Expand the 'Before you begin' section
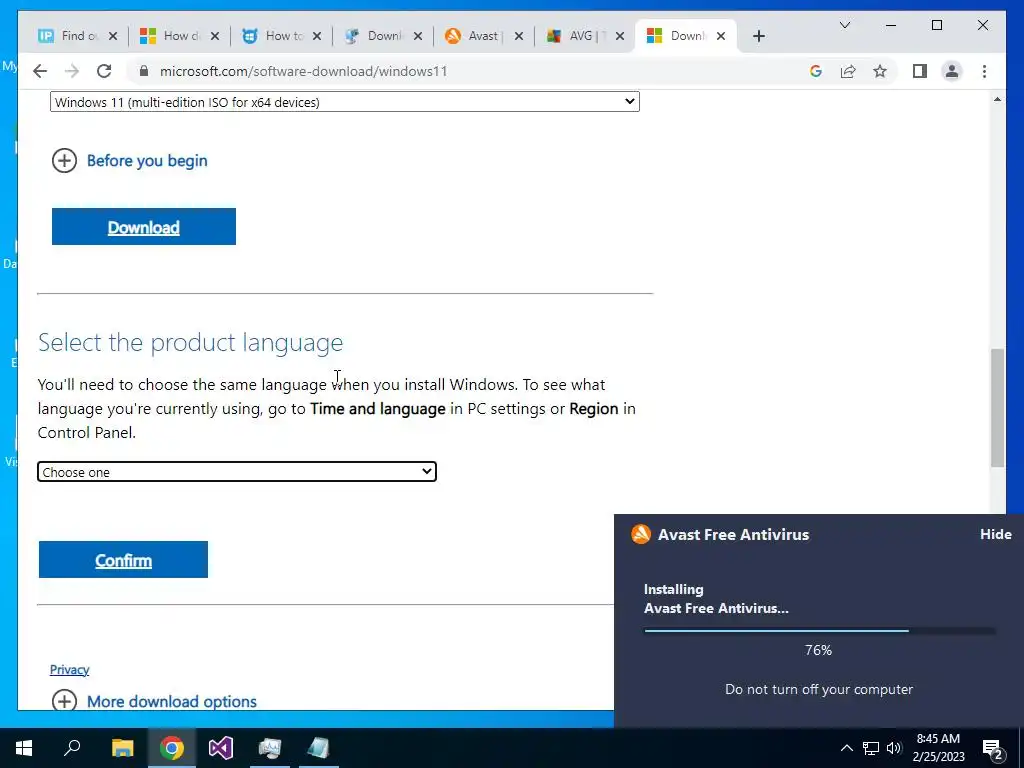 click(x=130, y=161)
